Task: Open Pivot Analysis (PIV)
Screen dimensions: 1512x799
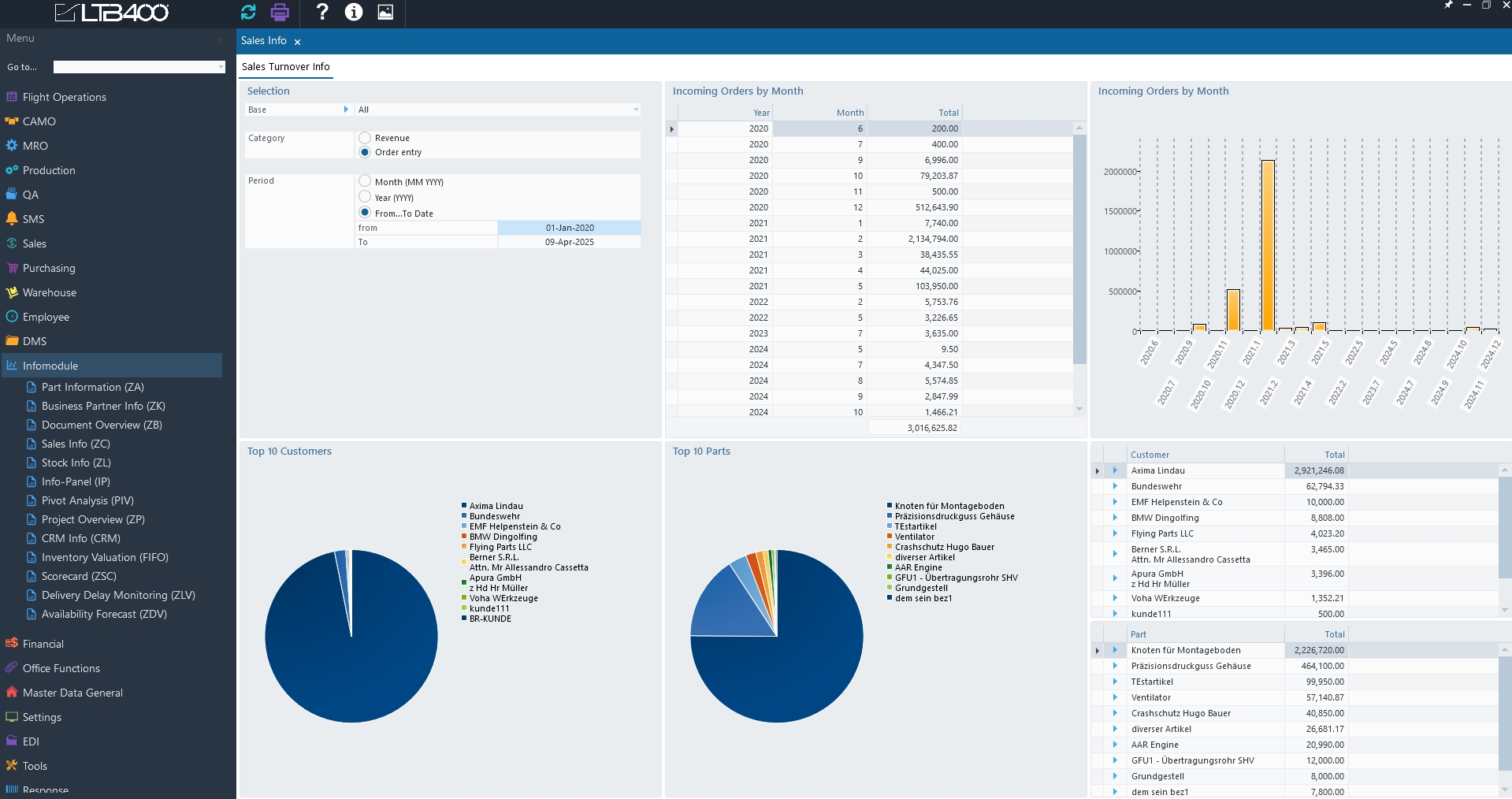Action: click(x=87, y=500)
